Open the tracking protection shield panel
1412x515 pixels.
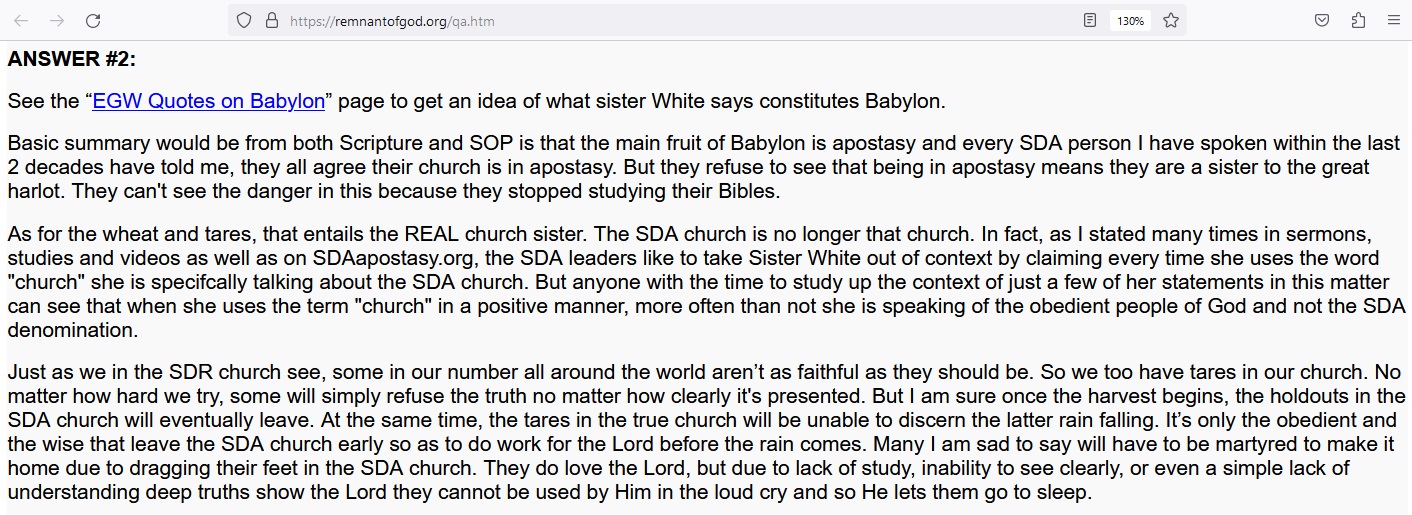coord(244,20)
